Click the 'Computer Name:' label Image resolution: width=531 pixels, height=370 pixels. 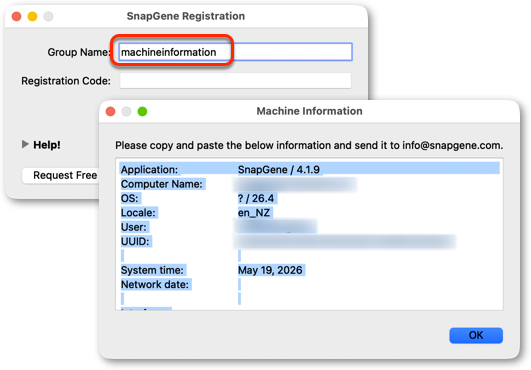162,184
